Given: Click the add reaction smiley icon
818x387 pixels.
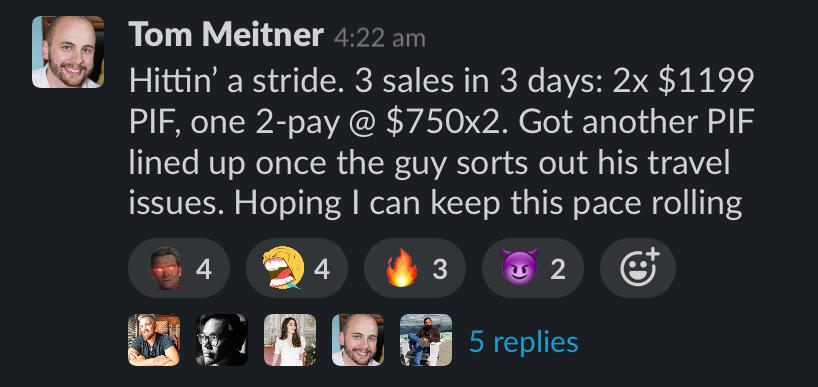Looking at the screenshot, I should point(639,269).
